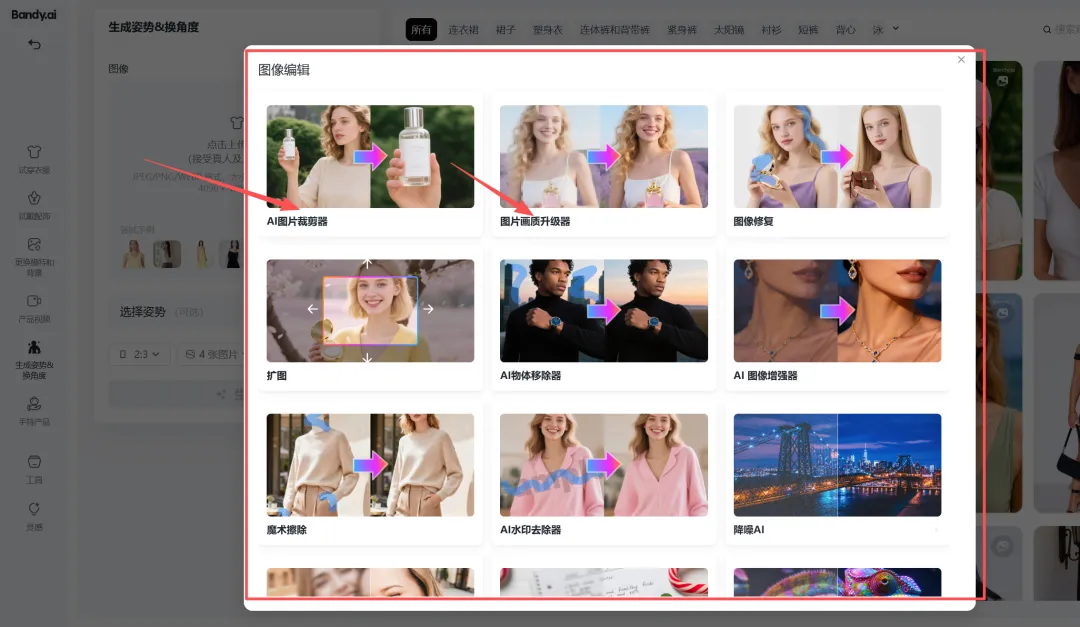This screenshot has height=627, width=1080.
Task: Open the AI图片裁剪器 tool card
Action: pos(370,167)
